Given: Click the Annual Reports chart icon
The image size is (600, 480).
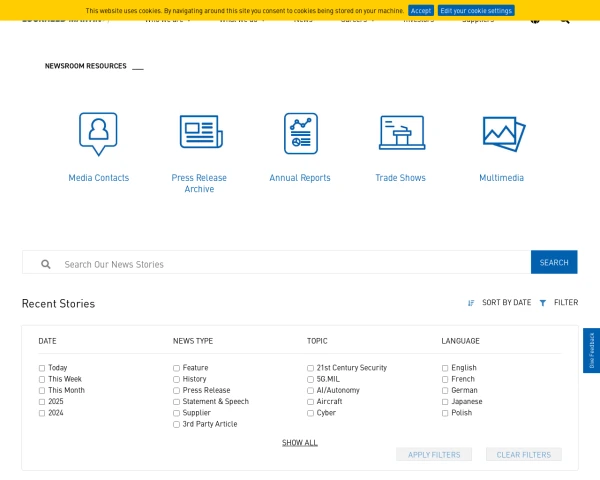Looking at the screenshot, I should coord(300,133).
